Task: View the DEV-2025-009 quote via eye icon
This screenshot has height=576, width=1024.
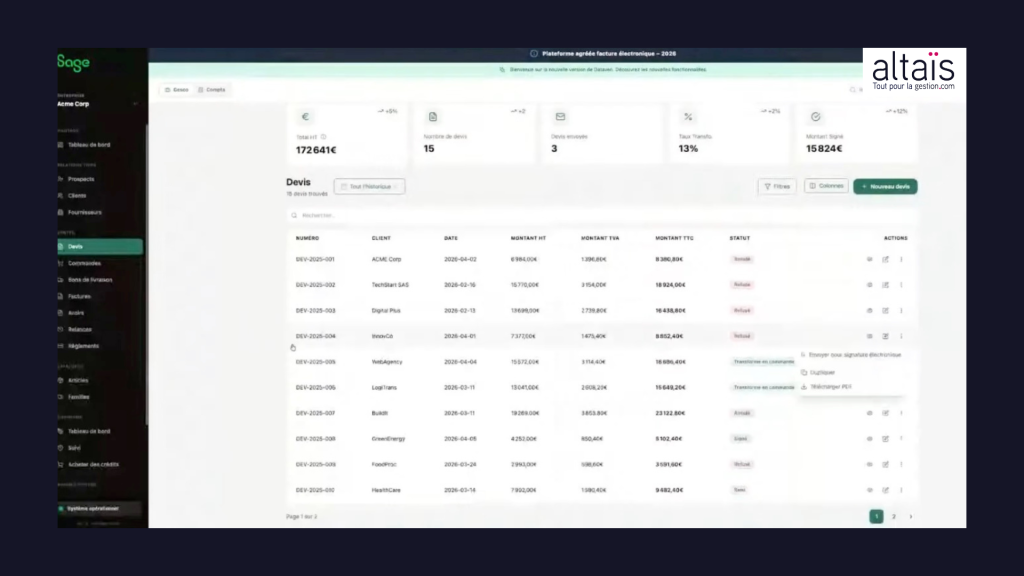Action: click(x=869, y=464)
